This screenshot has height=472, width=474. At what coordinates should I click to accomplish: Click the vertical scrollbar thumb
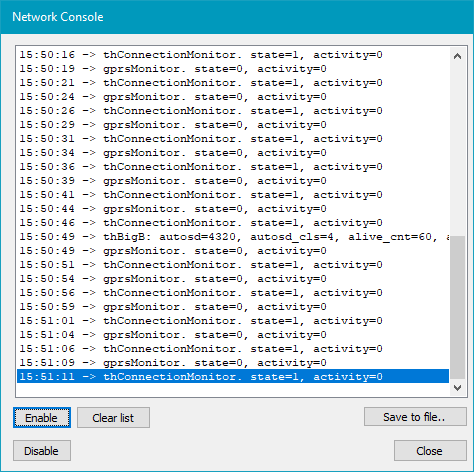457,307
